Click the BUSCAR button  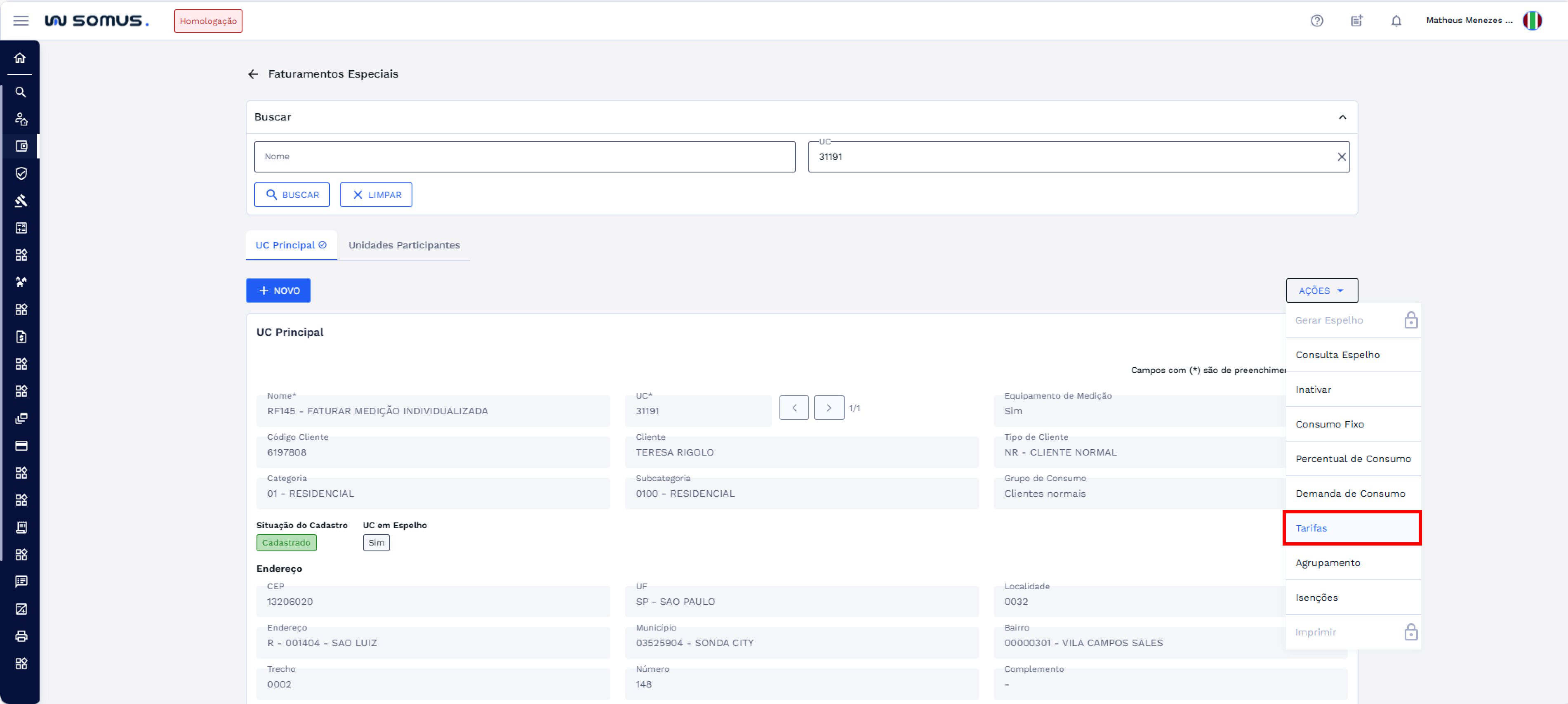point(292,195)
